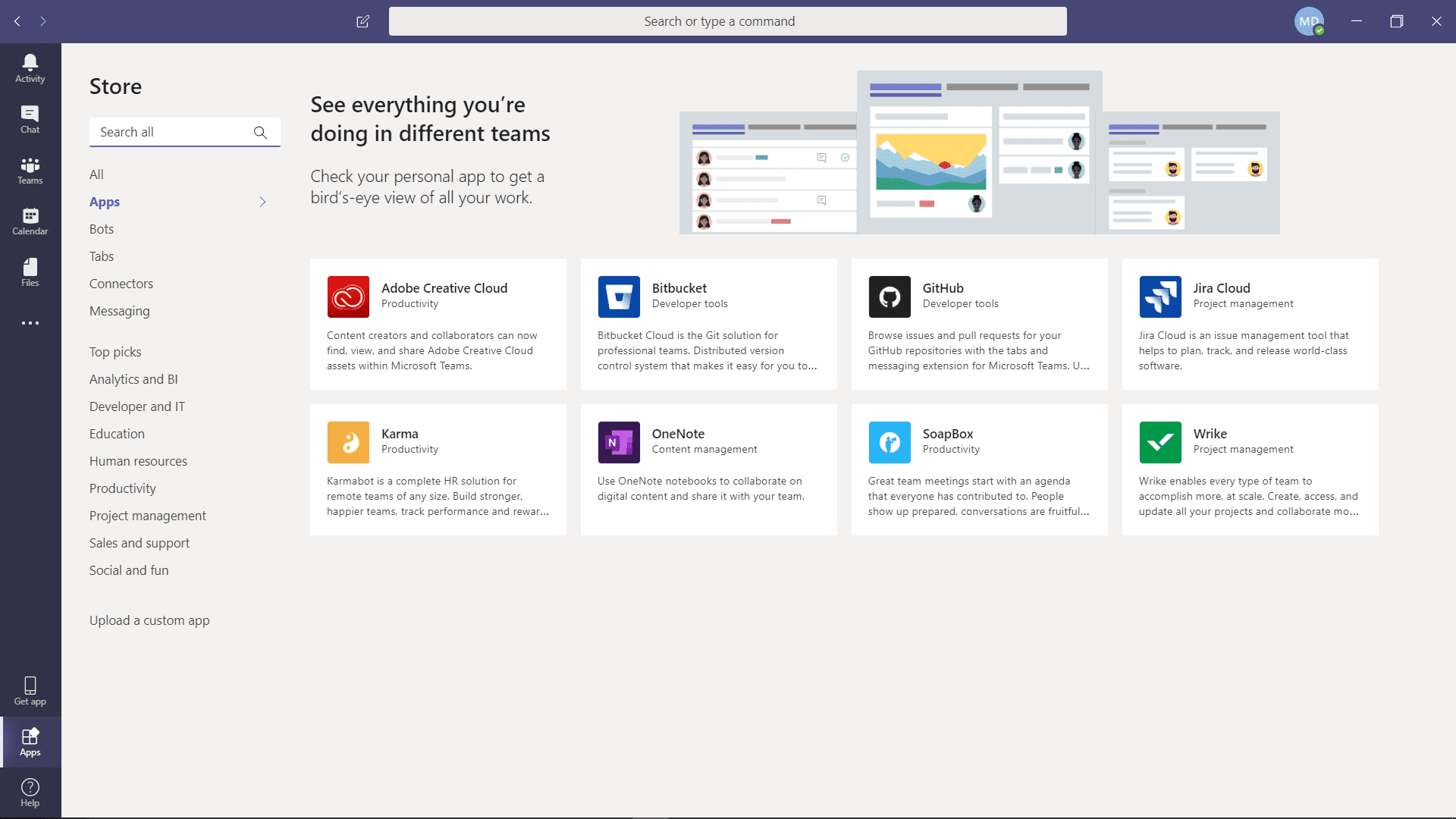Click the OneNote app icon
1456x819 pixels.
click(619, 442)
